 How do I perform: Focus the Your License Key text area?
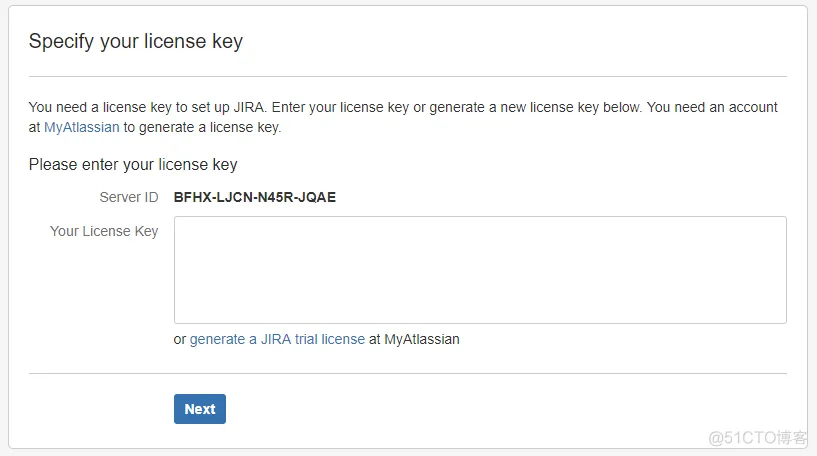480,270
